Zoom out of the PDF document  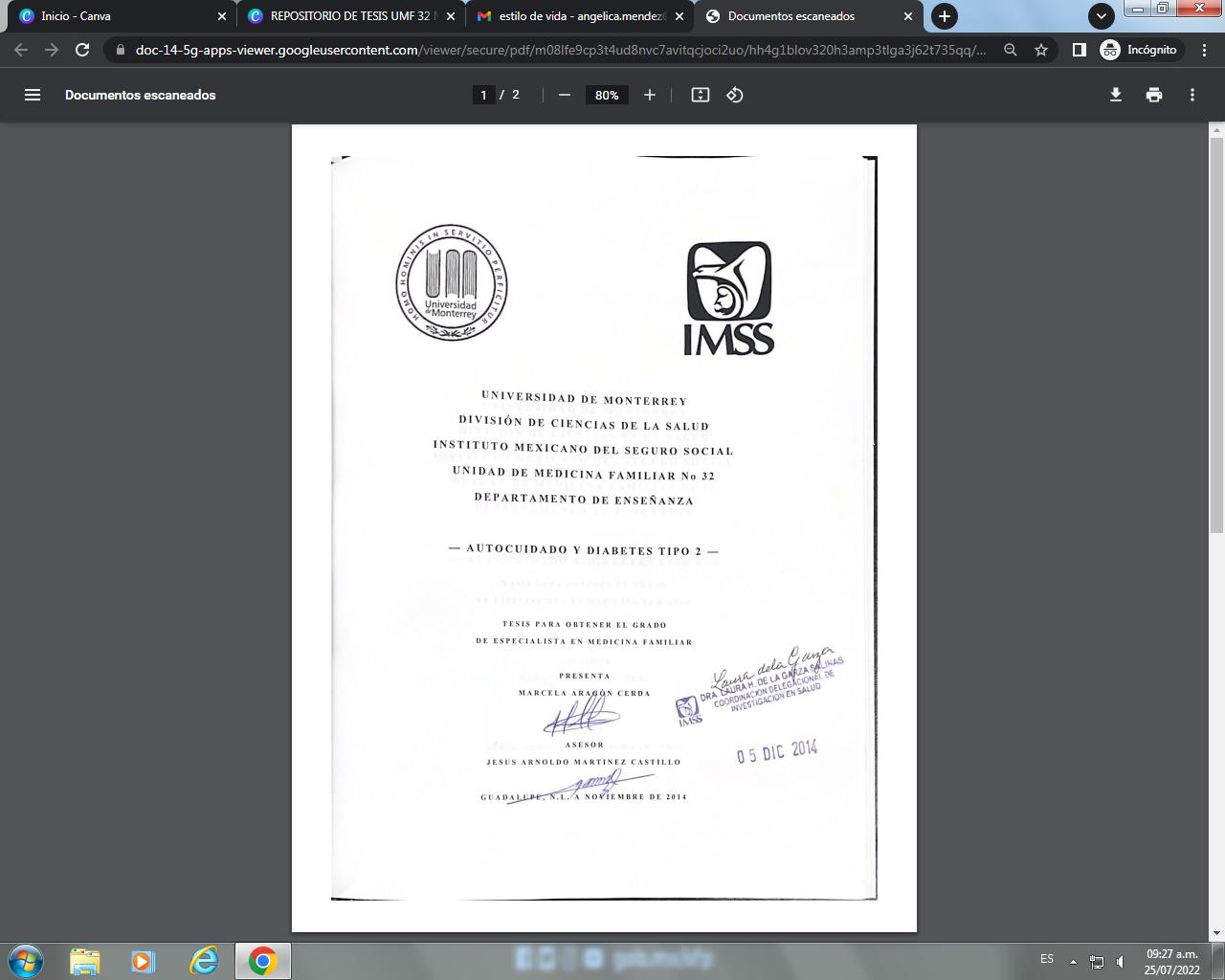pyautogui.click(x=565, y=95)
